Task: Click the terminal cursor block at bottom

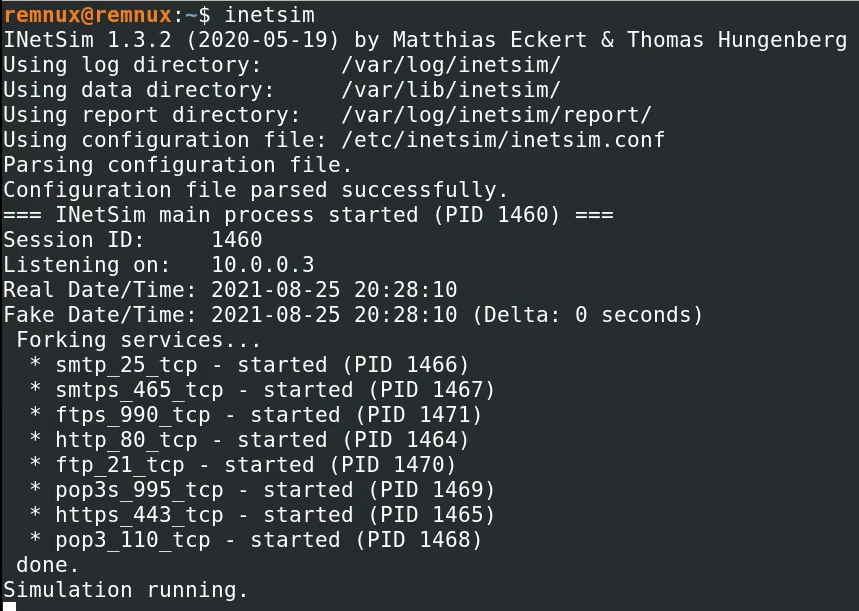Action: point(9,605)
